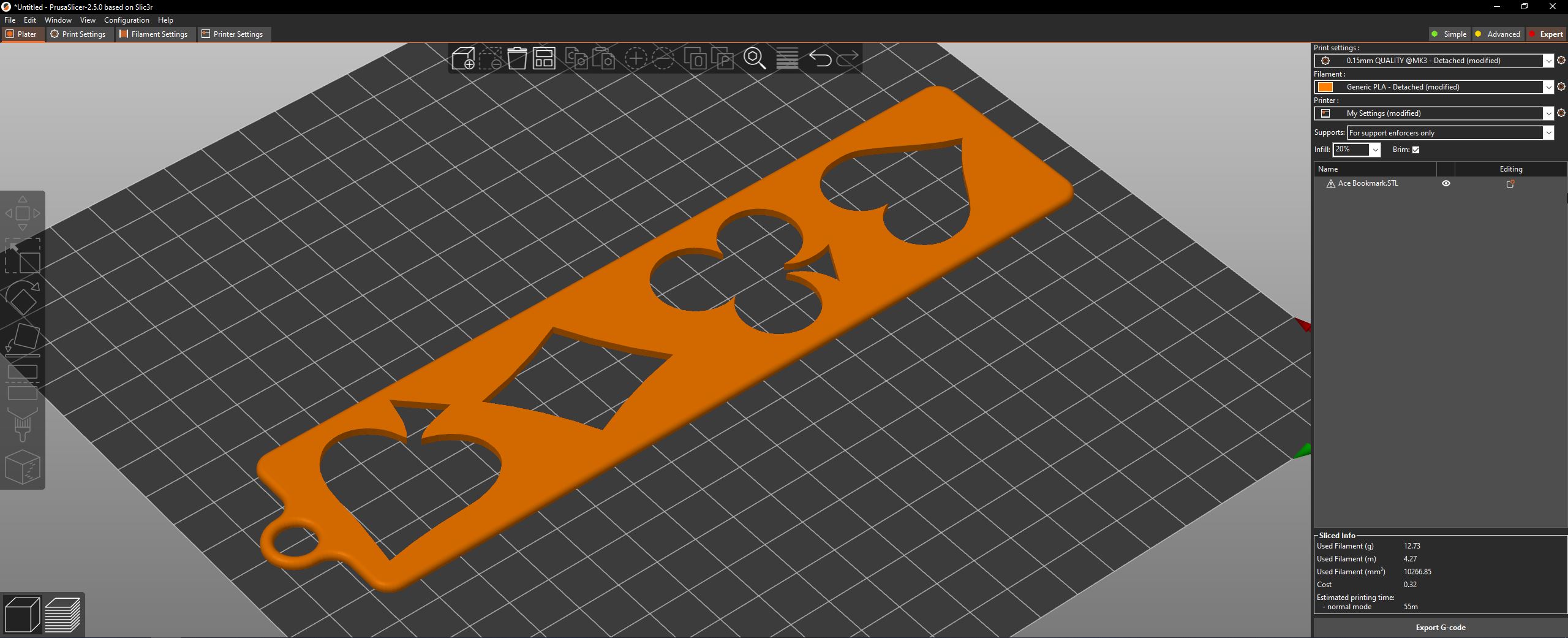Open the Infill percentage dropdown
Screen dimensions: 1568x638
coord(1375,150)
